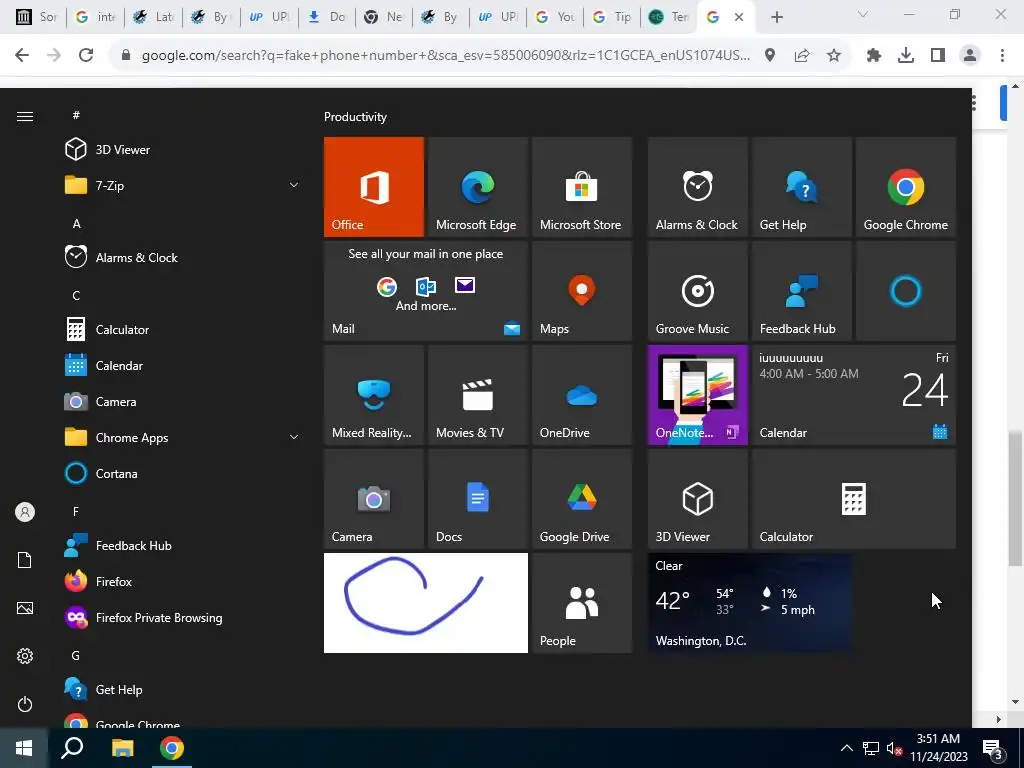The image size is (1024, 768).
Task: Open the Mixed Reality Portal tile
Action: pyautogui.click(x=374, y=395)
